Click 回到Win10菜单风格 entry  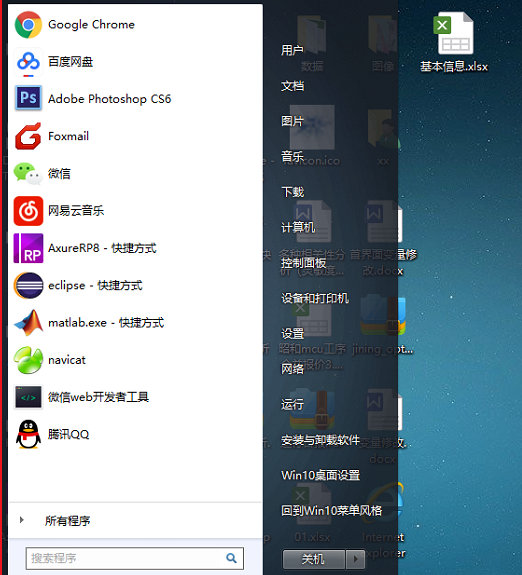click(332, 510)
